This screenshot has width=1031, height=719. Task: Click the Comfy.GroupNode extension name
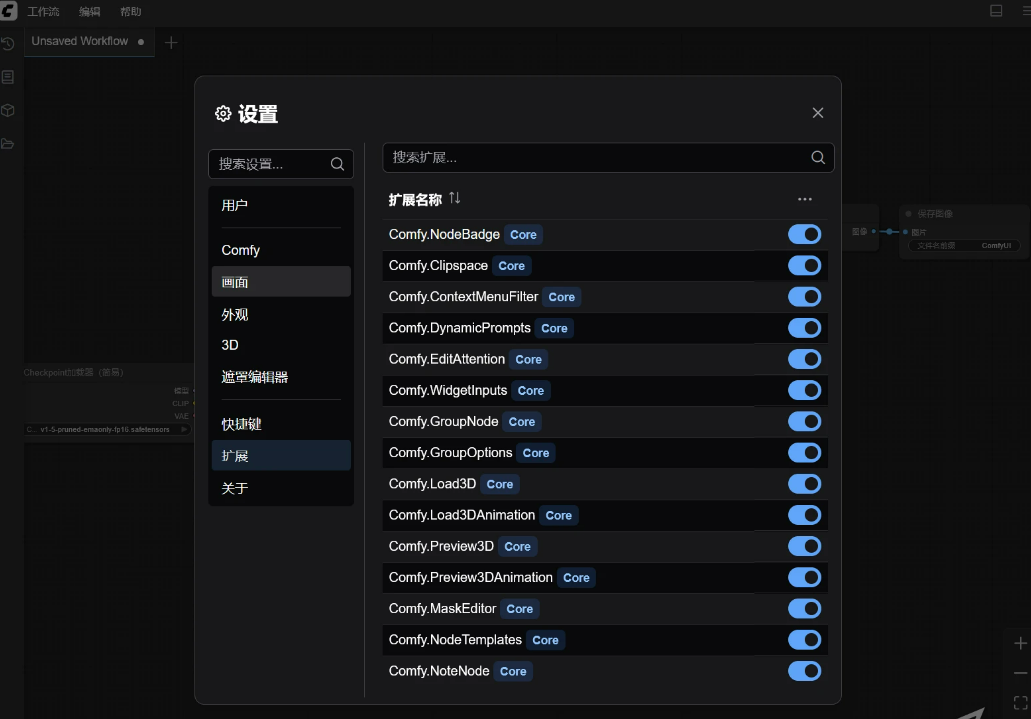[x=443, y=422]
